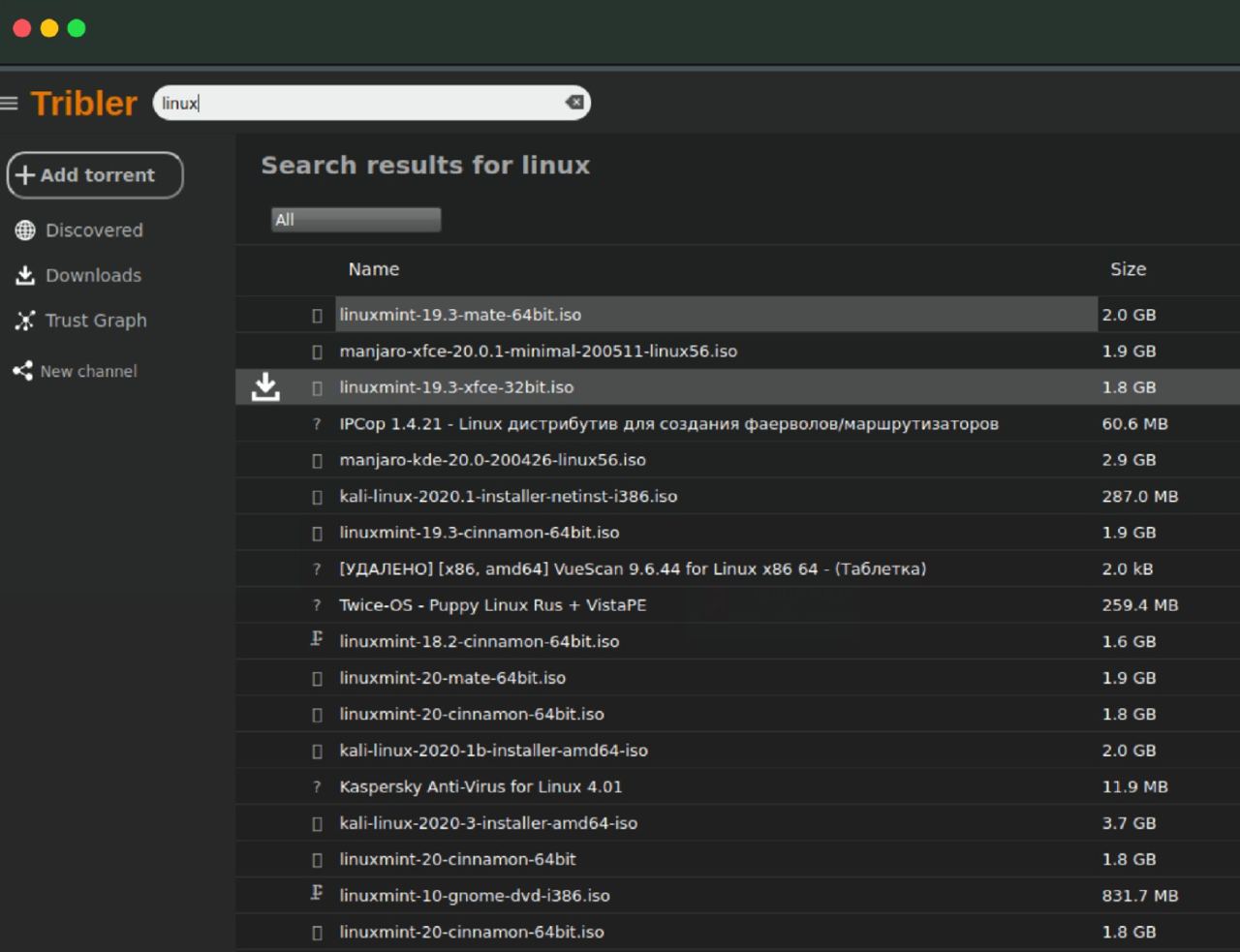Click the New channel share icon
This screenshot has height=952, width=1240.
[22, 371]
